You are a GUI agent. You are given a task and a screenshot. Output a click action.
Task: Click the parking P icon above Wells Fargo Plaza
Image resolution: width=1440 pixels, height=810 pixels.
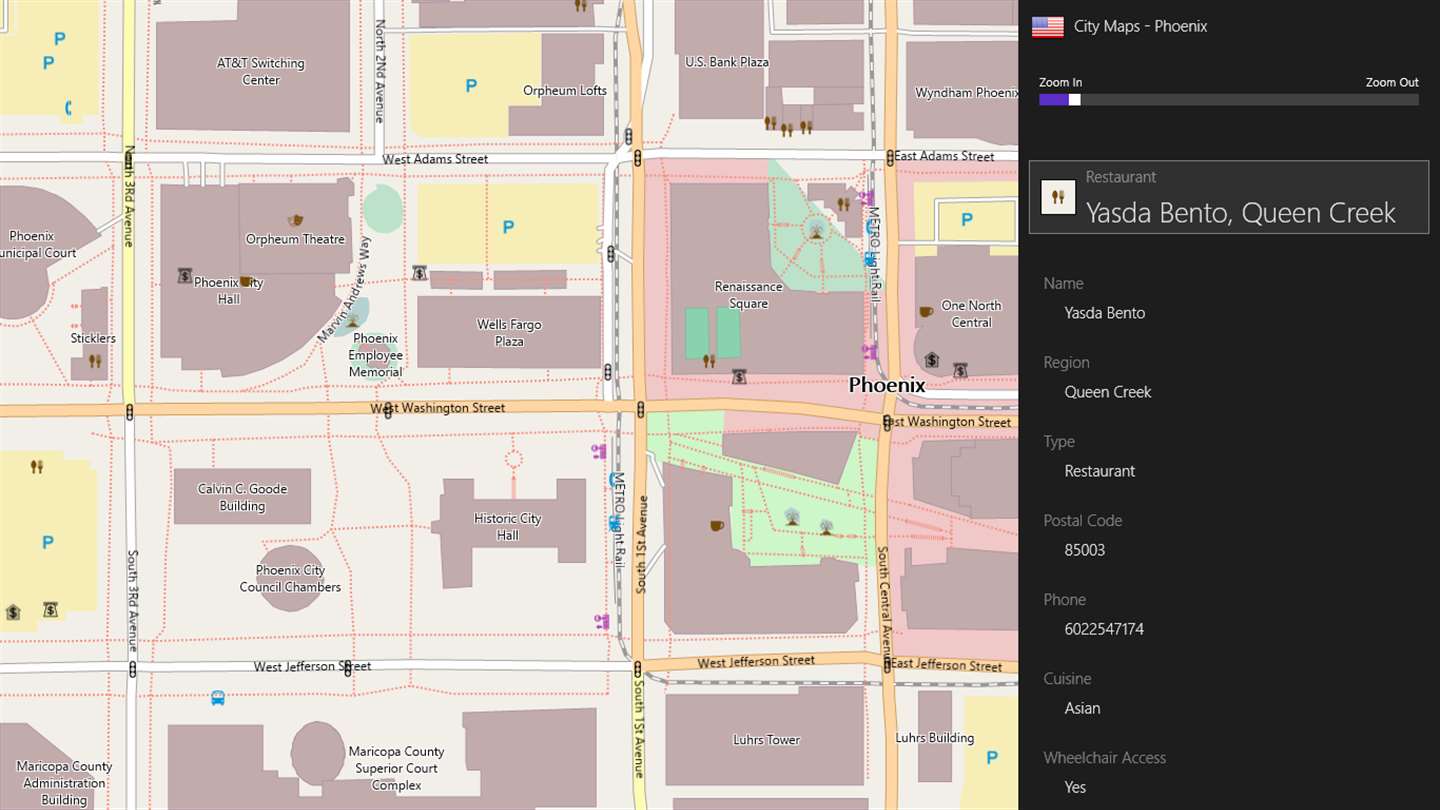[508, 227]
